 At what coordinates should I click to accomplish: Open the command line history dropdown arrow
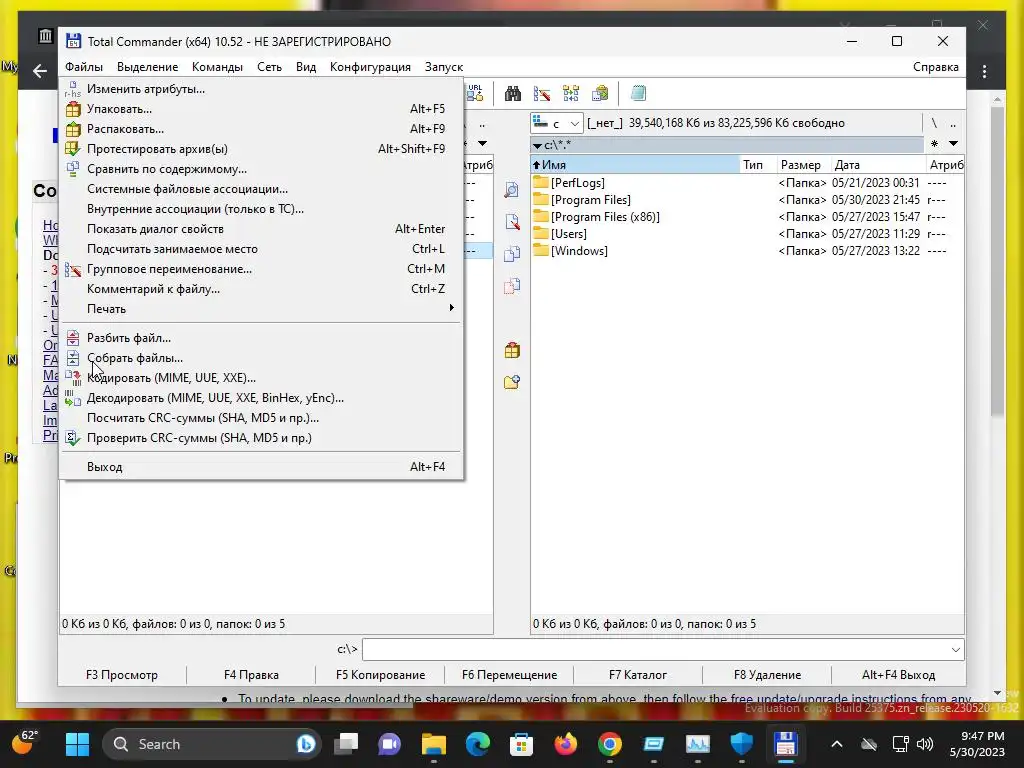[x=955, y=649]
